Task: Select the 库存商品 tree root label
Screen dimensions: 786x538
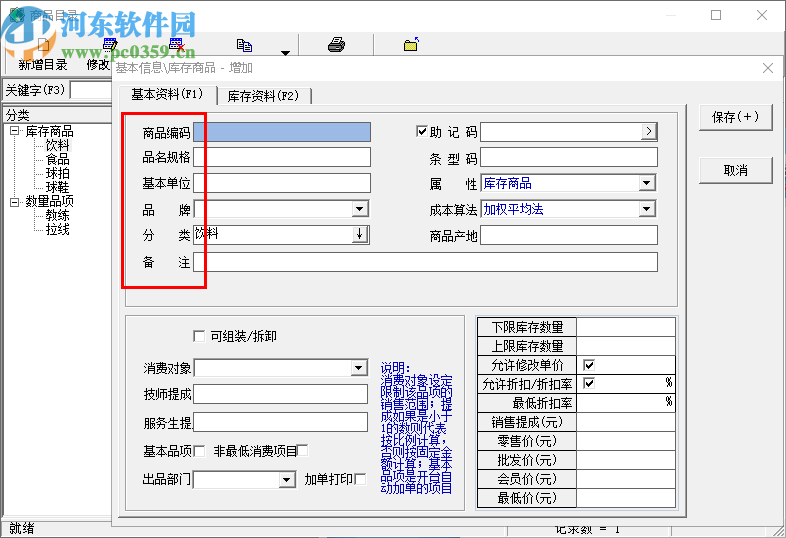Action: point(50,131)
